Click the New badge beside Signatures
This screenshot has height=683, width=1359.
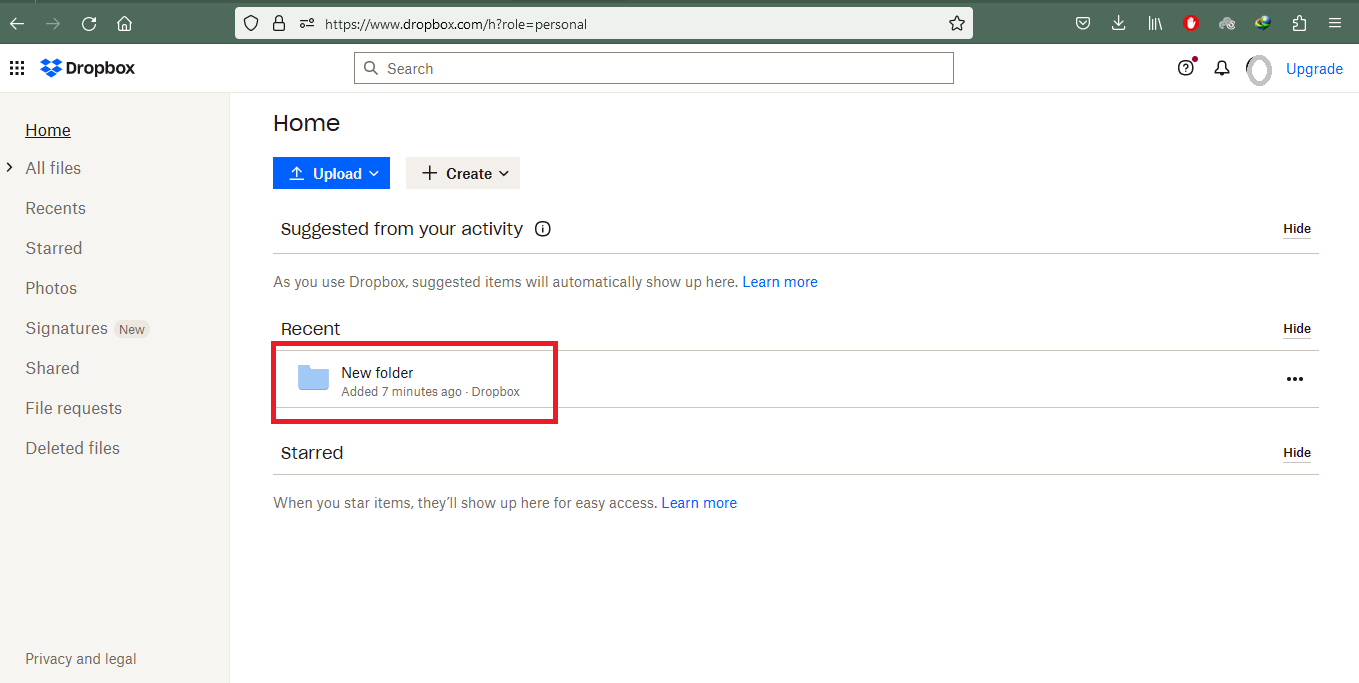pos(132,329)
